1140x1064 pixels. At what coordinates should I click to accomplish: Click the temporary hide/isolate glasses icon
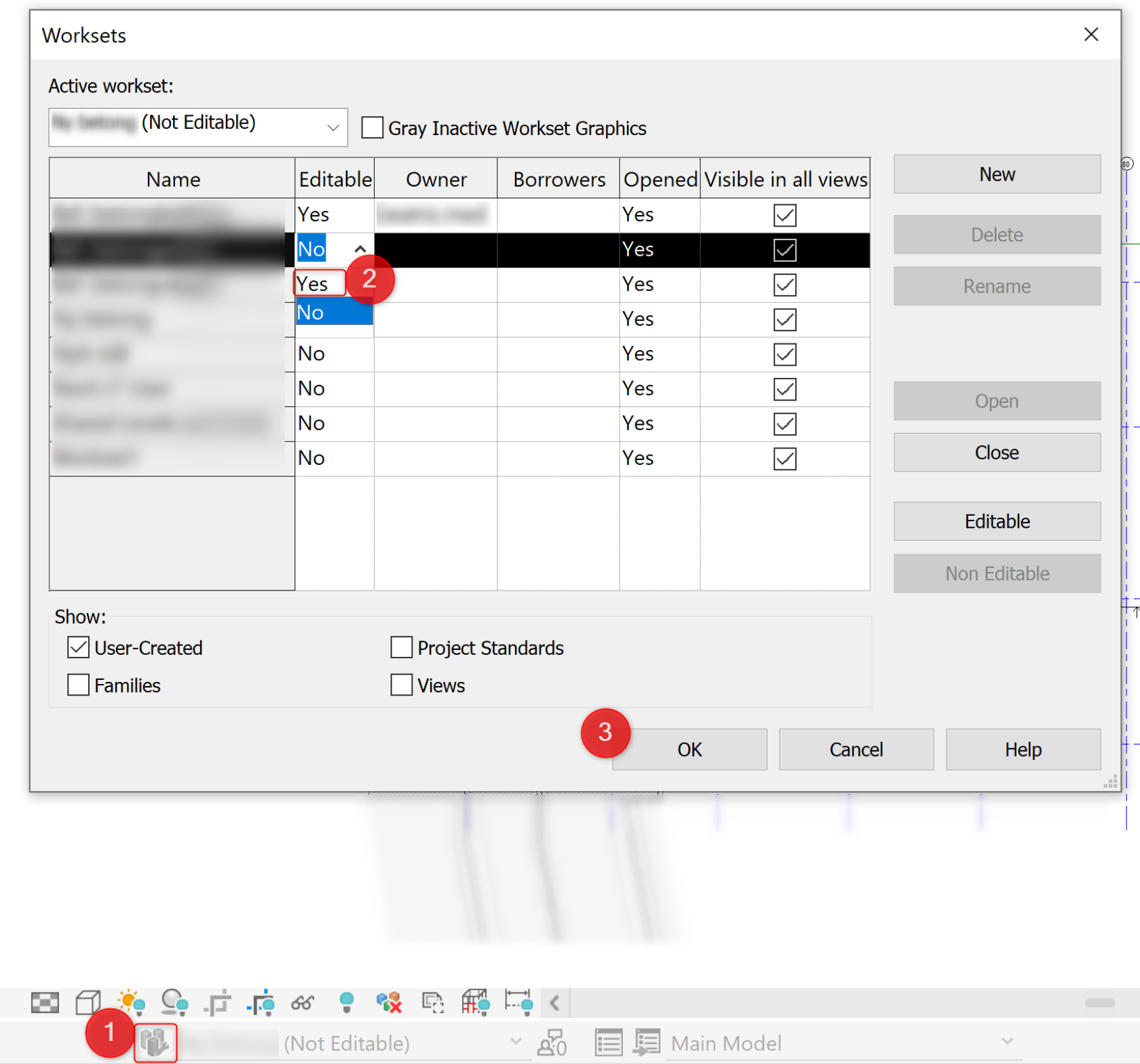[x=301, y=1002]
